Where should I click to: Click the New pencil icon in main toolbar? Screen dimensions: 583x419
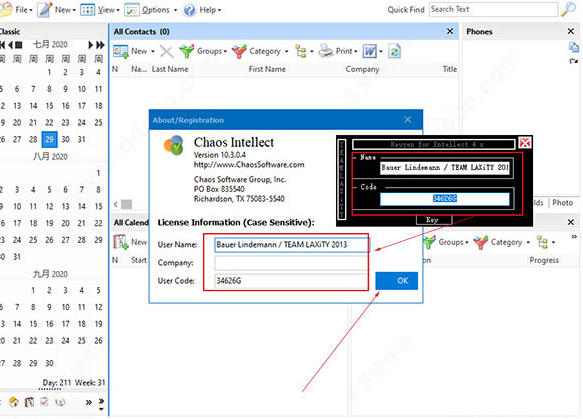click(44, 10)
